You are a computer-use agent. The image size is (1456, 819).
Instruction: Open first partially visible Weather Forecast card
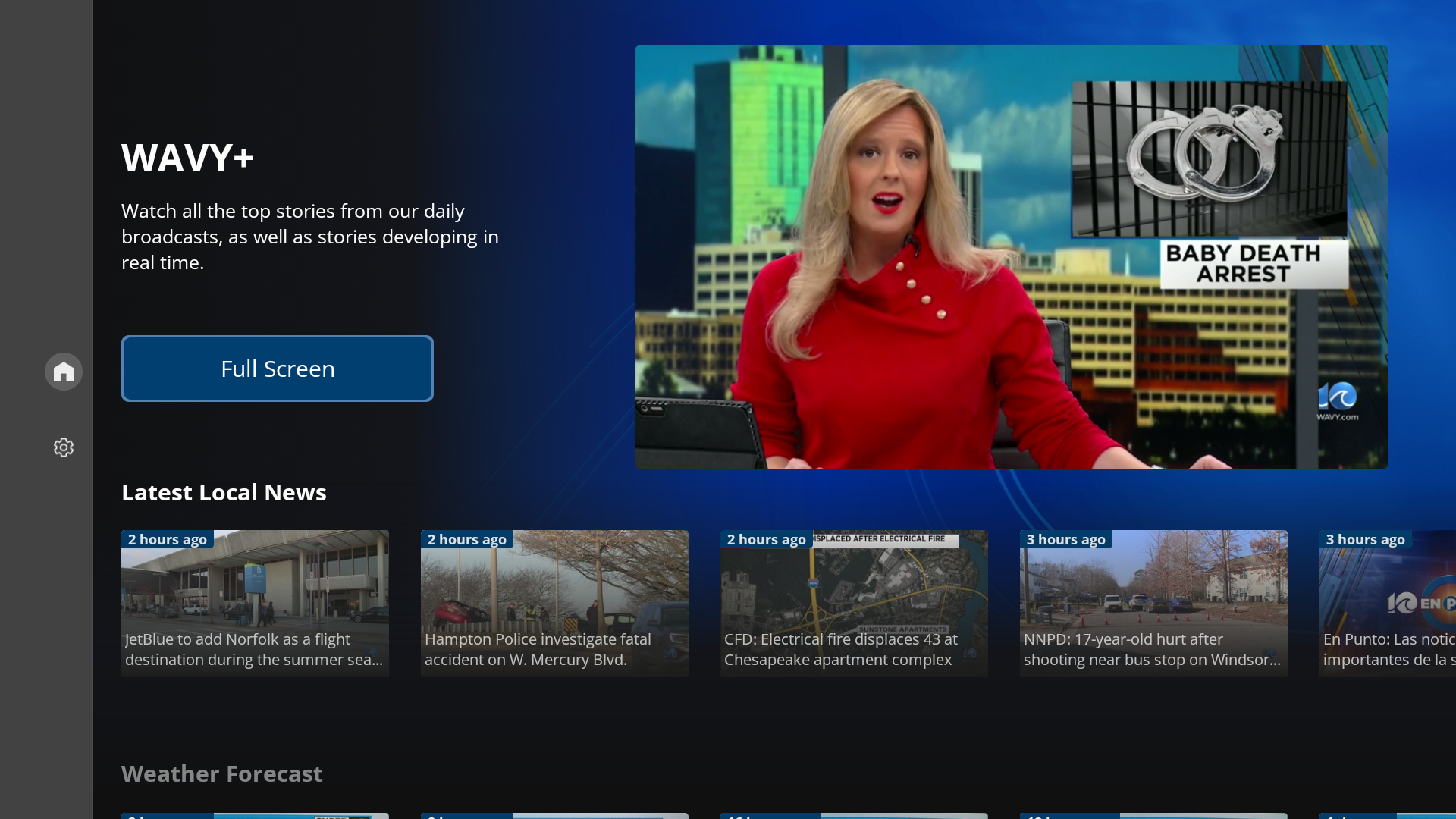[255, 815]
